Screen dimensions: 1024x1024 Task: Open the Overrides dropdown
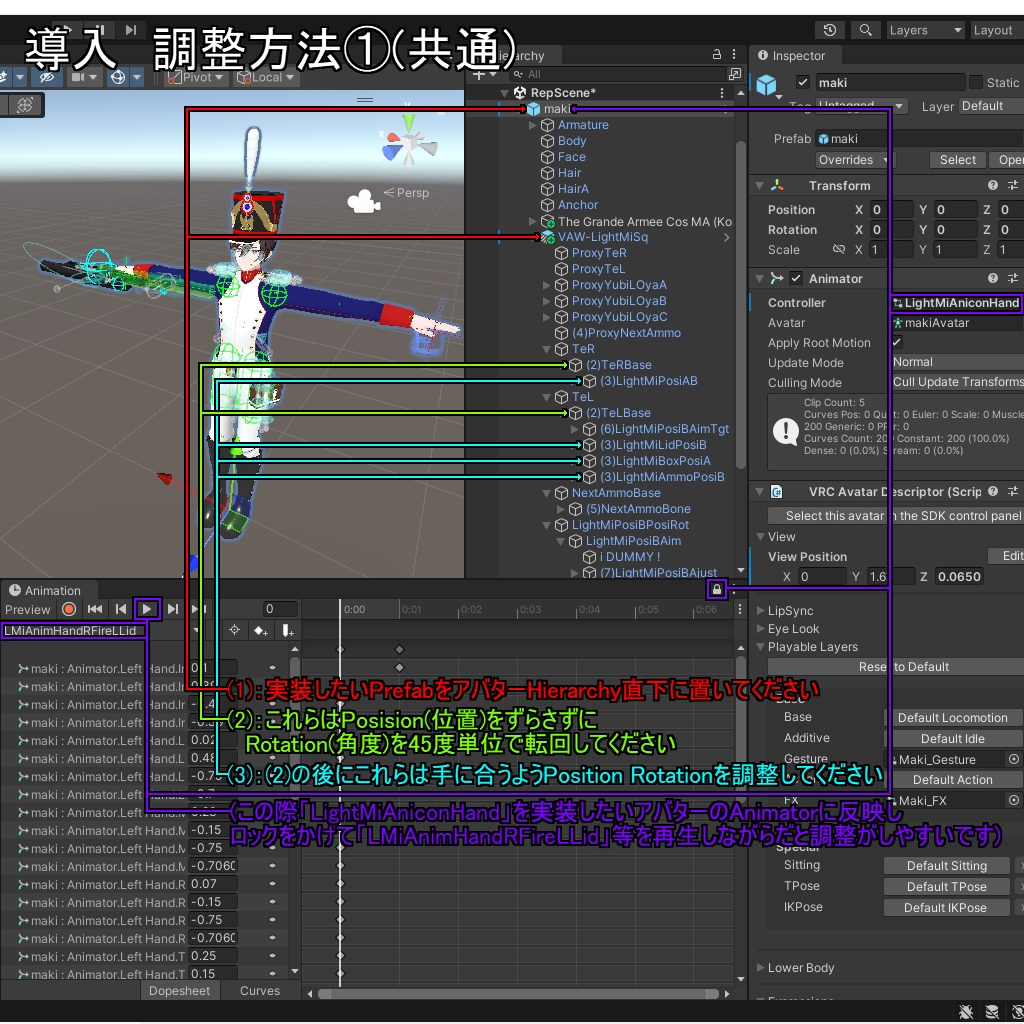854,160
